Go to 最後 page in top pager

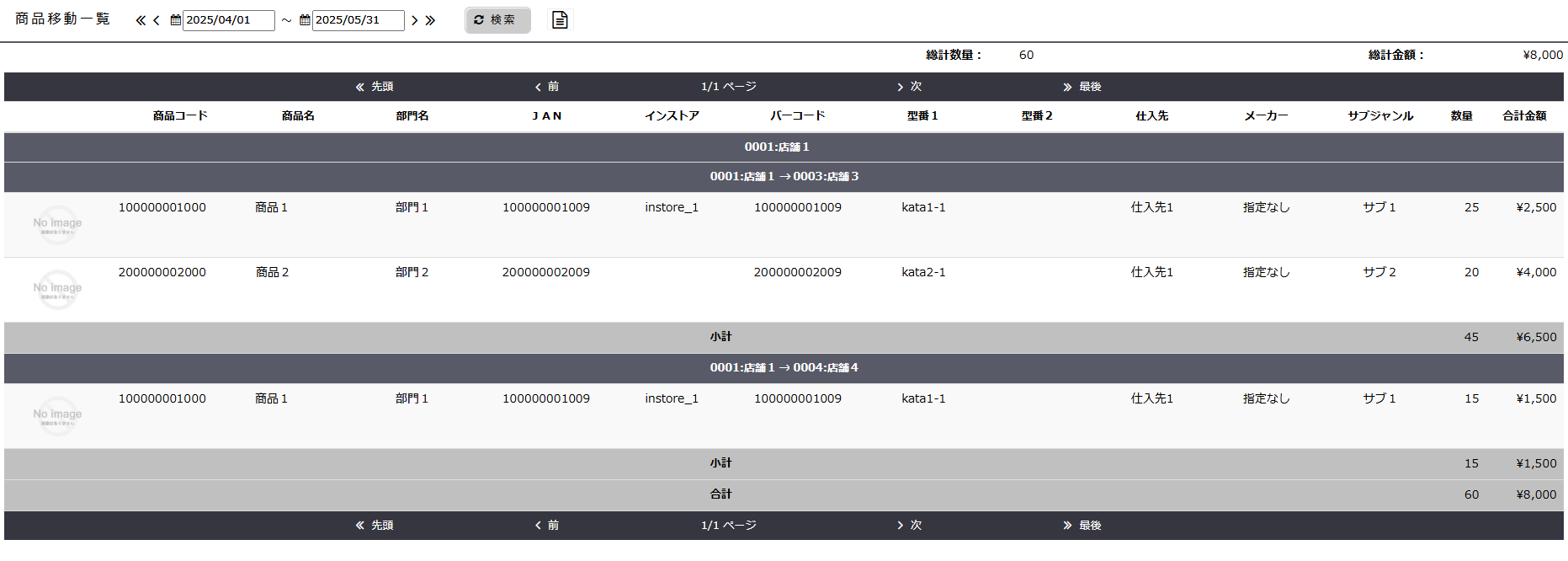click(x=1082, y=87)
